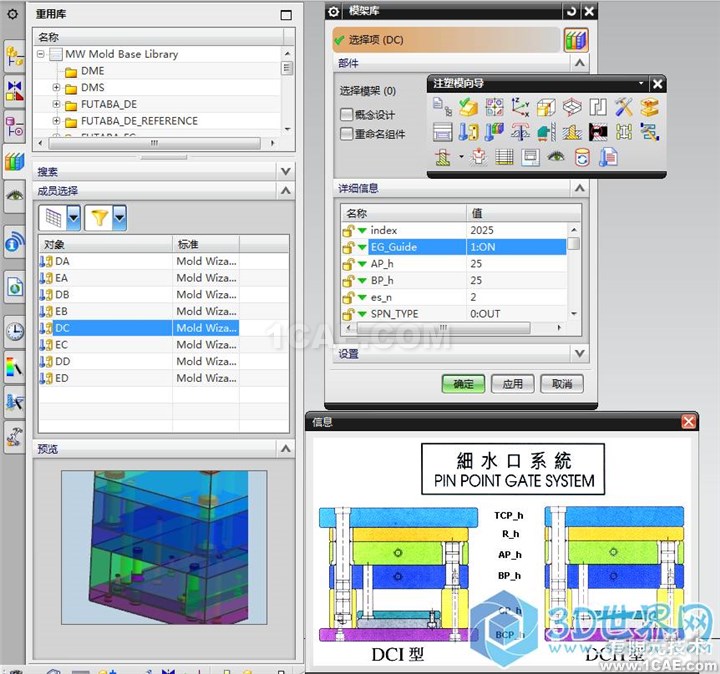Open Part Navigator tab in resource bar
This screenshot has height=674, width=720.
tap(14, 125)
